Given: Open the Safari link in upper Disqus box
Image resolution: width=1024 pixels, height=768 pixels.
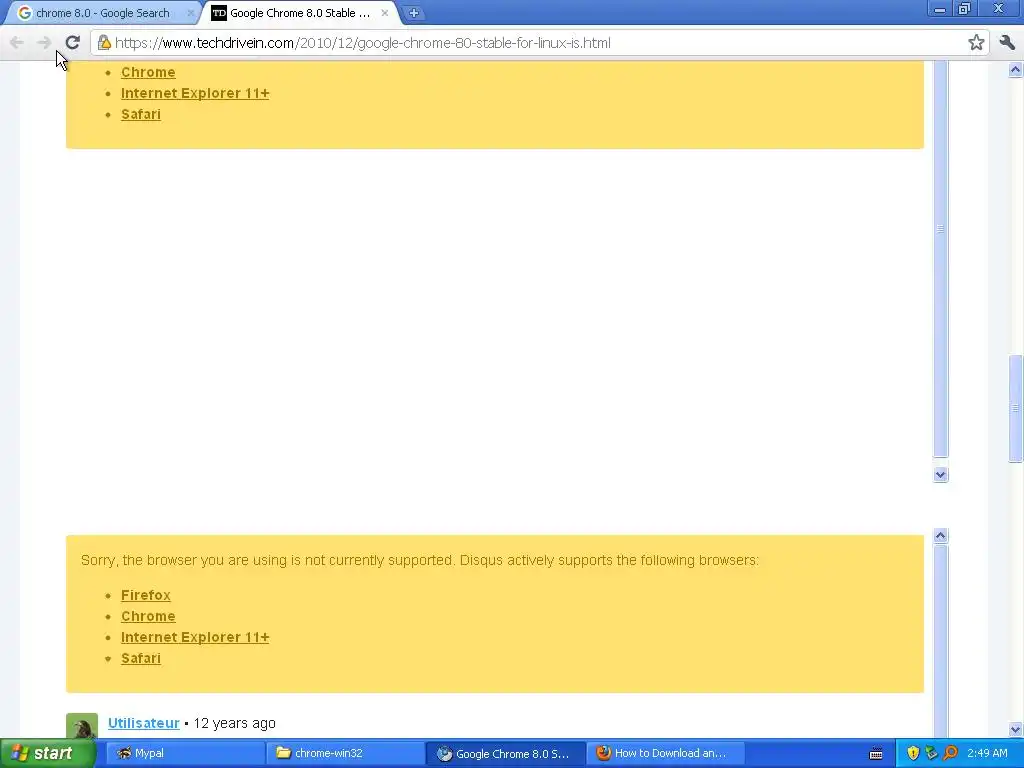Looking at the screenshot, I should click(140, 114).
